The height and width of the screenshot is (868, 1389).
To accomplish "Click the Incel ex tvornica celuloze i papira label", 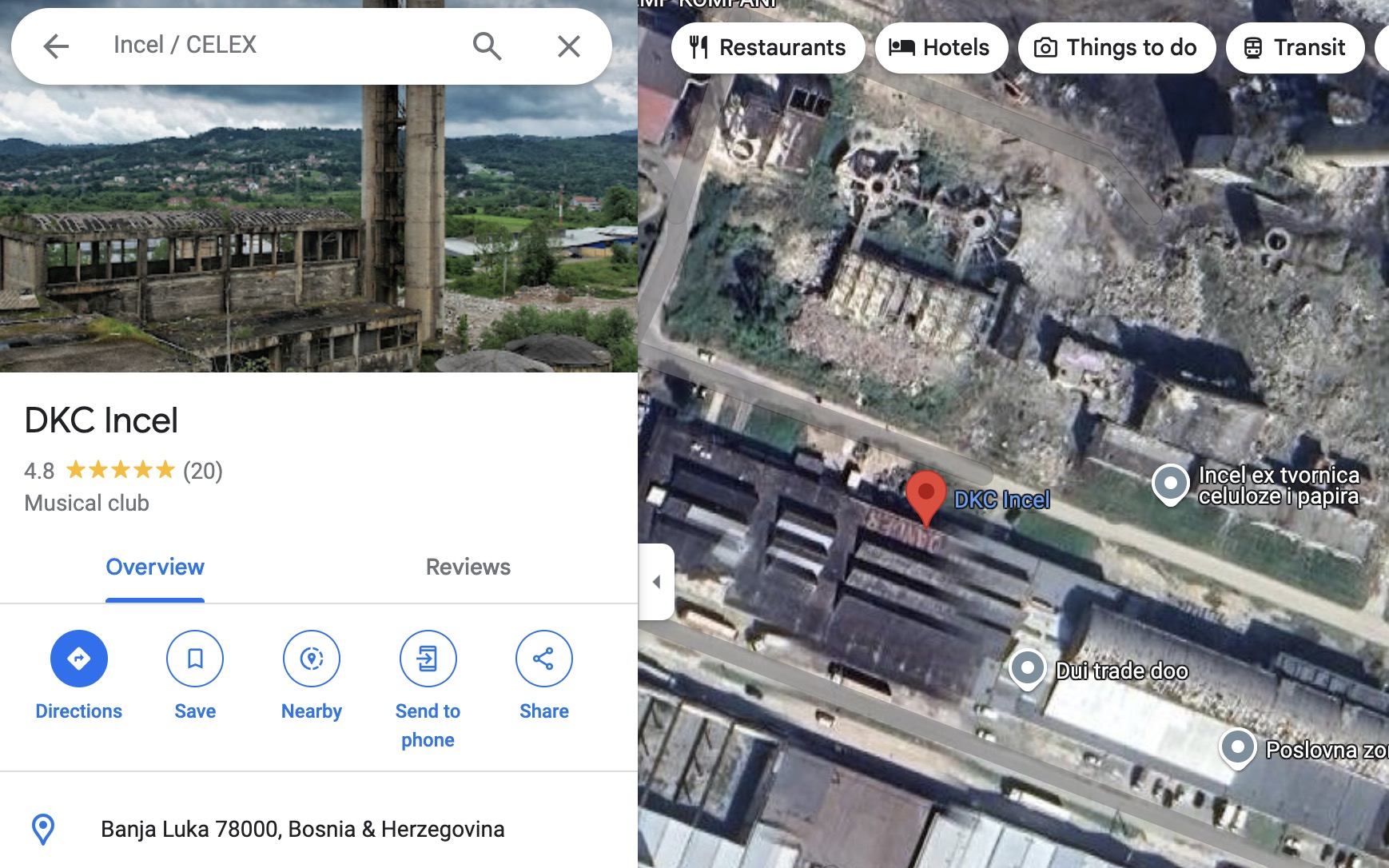I will 1279,486.
